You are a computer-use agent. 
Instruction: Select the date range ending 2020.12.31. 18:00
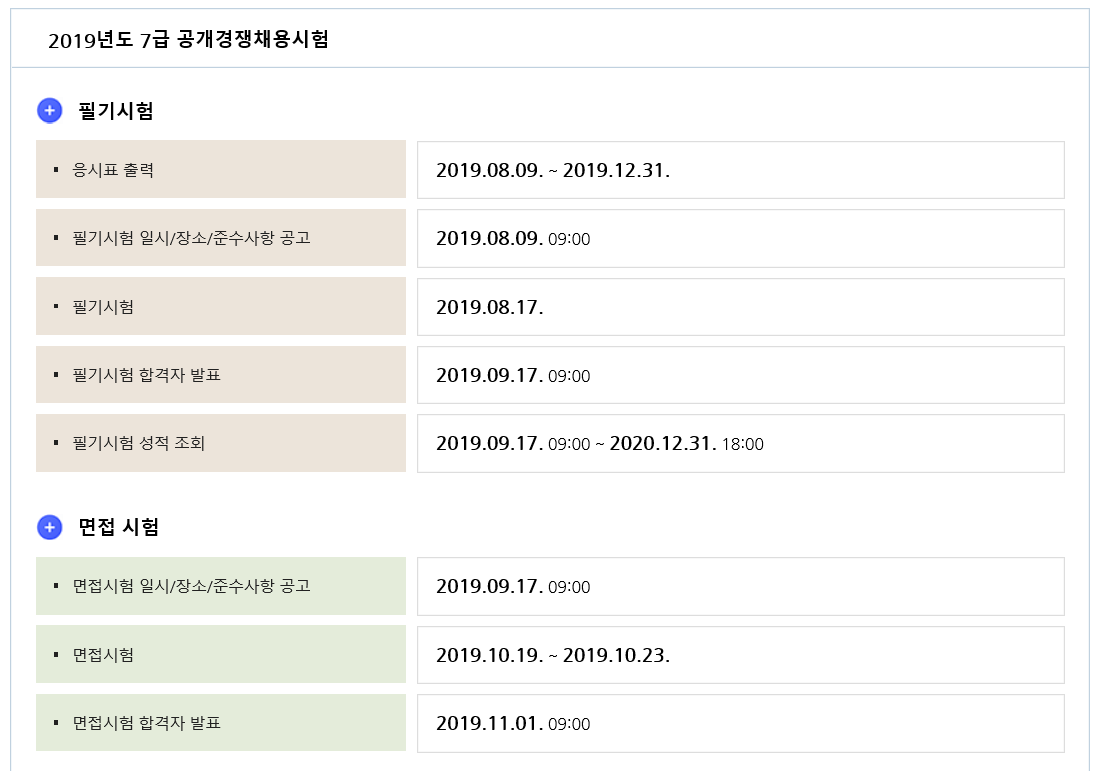(x=740, y=443)
